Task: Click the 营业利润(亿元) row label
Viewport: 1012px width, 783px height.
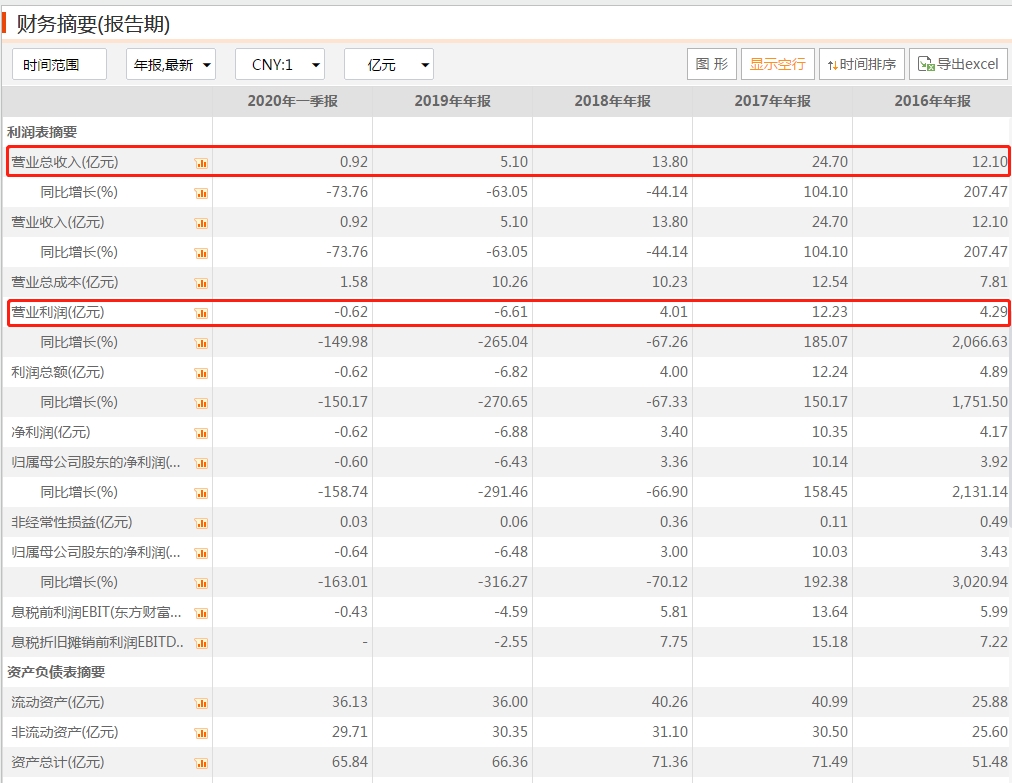Action: 57,312
